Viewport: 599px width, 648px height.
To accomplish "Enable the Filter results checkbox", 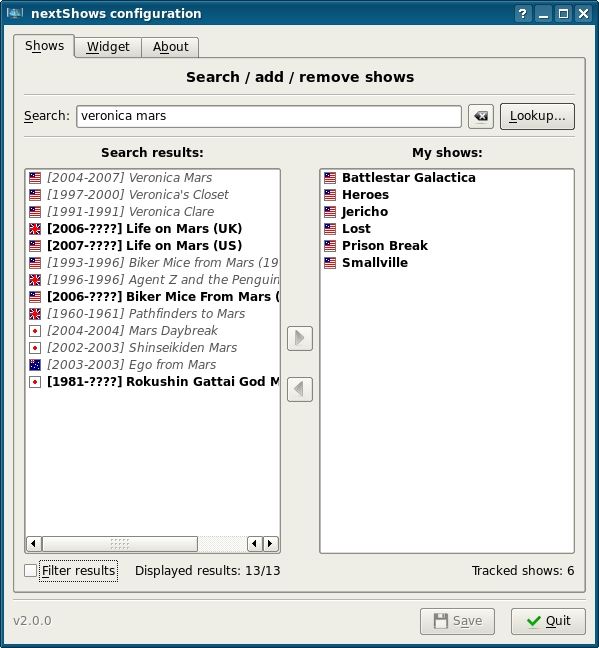I will tap(31, 570).
